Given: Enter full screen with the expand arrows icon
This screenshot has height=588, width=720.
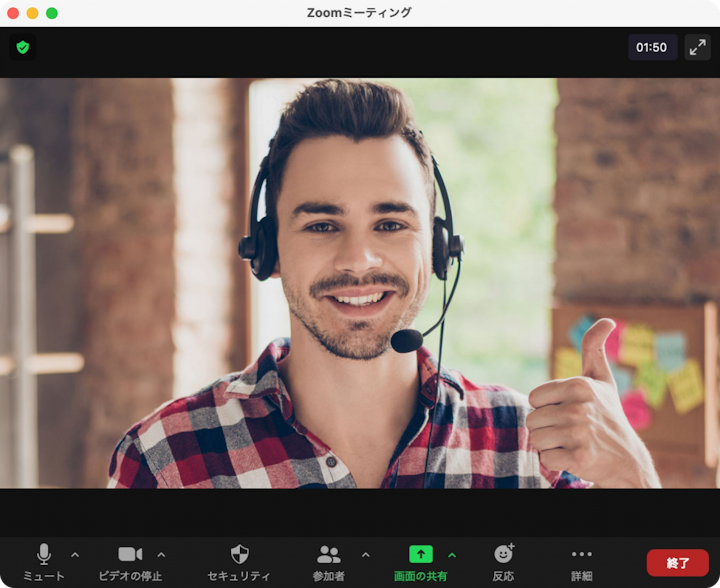Looking at the screenshot, I should click(697, 47).
